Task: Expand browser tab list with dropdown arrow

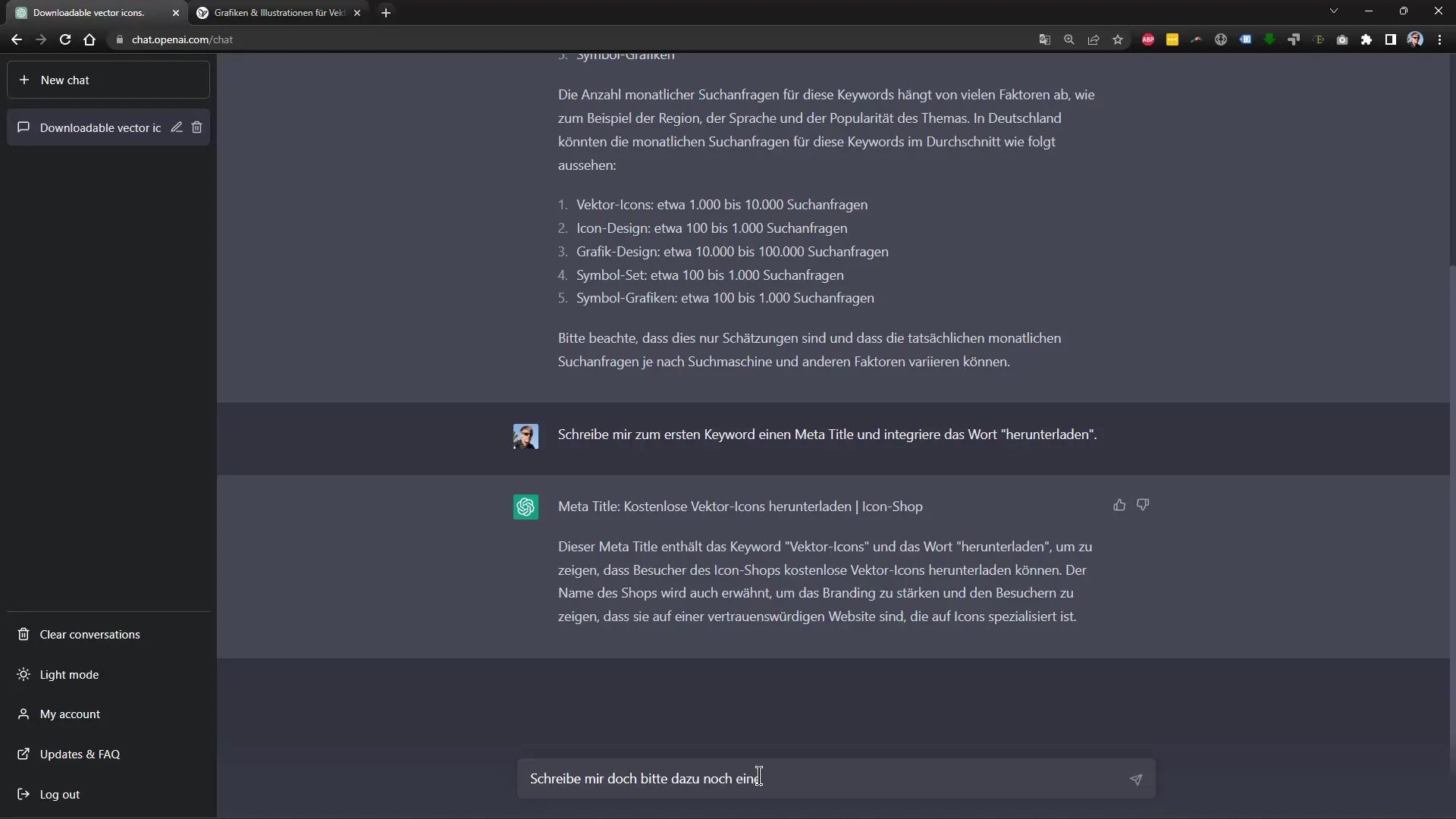Action: 1334,11
